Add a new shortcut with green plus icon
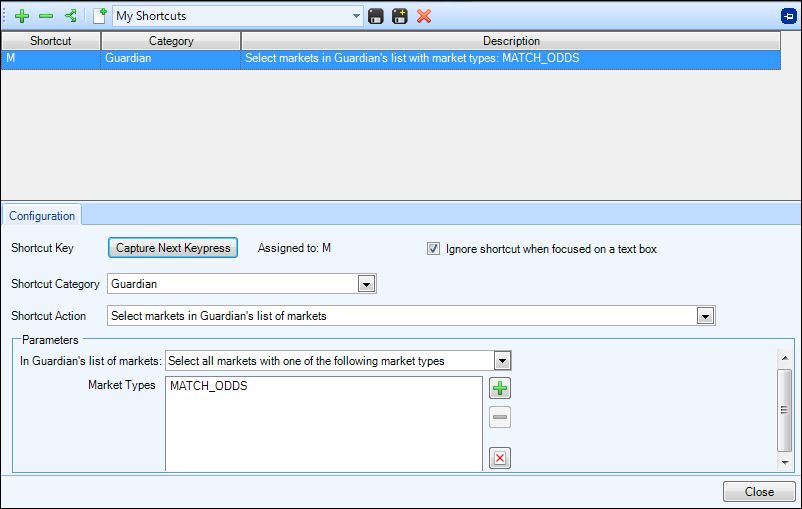 [21, 16]
